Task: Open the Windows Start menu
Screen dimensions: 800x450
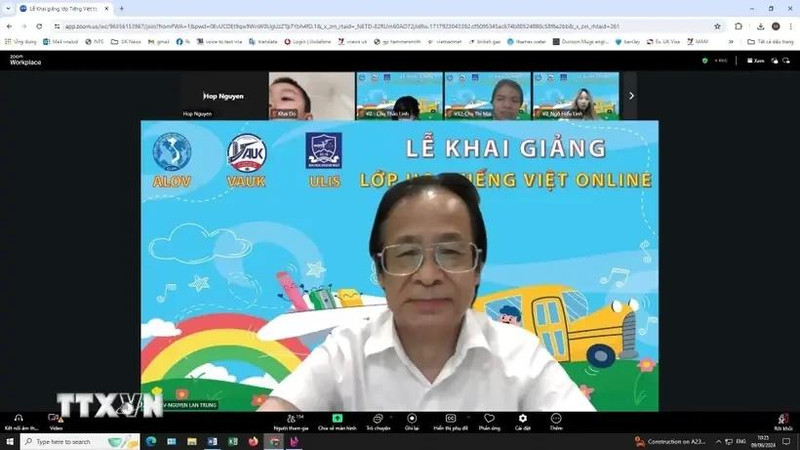Action: (x=10, y=441)
